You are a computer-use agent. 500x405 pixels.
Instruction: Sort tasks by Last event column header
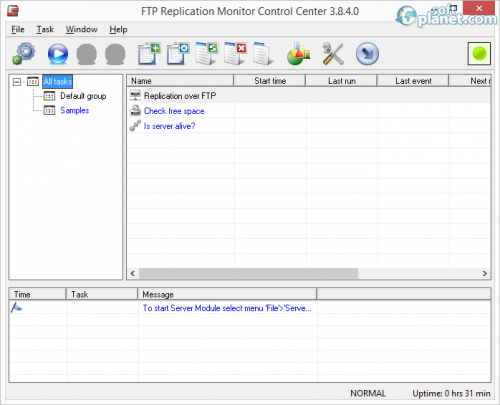click(413, 81)
